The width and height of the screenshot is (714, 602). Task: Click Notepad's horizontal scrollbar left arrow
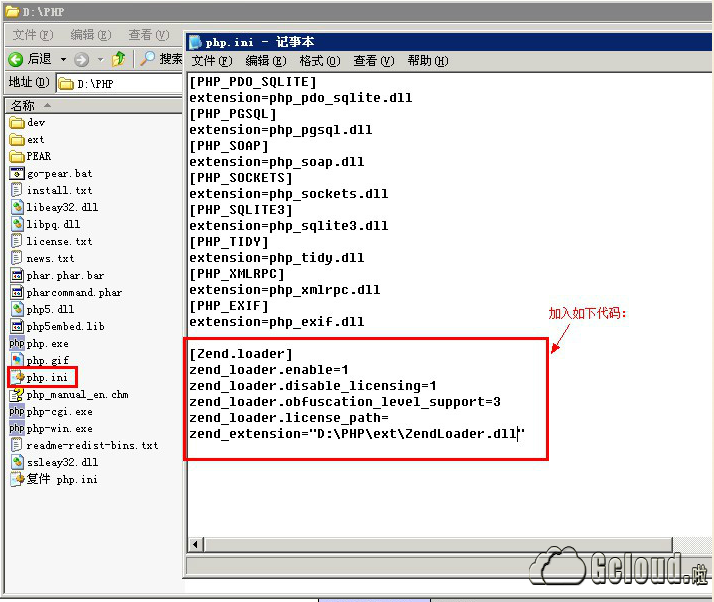point(196,544)
